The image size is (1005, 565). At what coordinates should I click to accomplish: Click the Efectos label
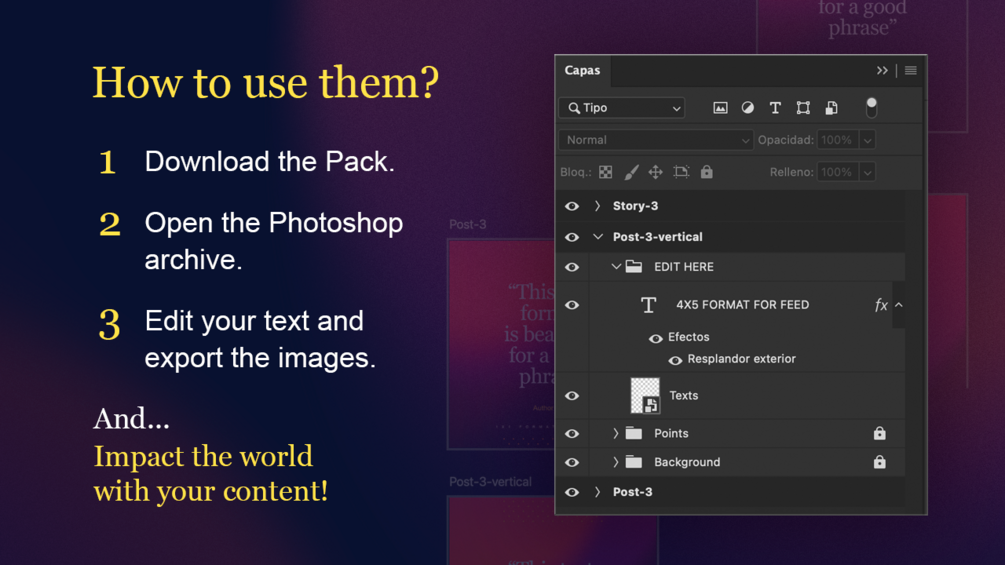688,337
